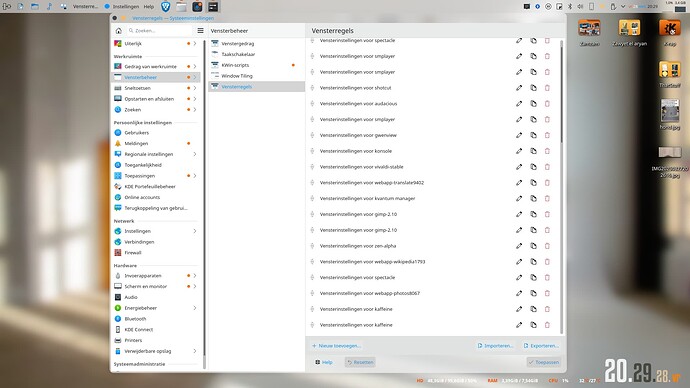Expand the Sneltoetsen settings category

click(195, 88)
